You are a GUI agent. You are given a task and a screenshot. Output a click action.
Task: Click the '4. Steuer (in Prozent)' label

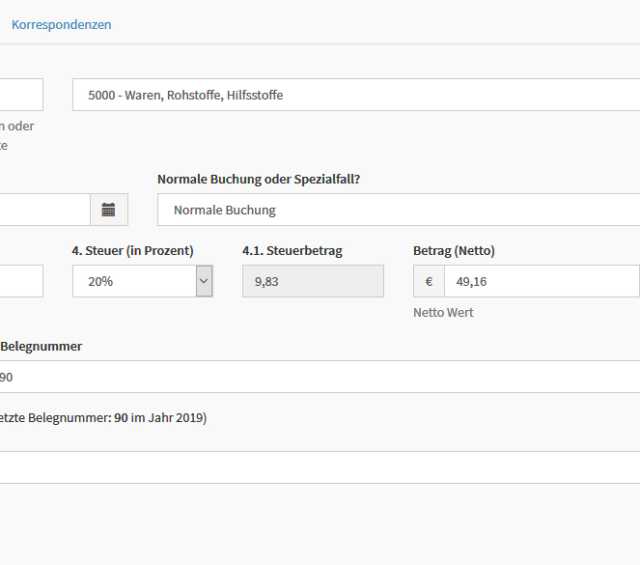tap(133, 251)
